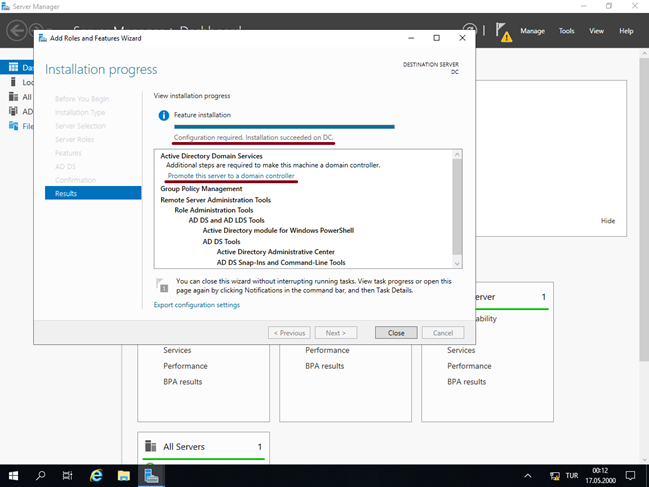Open the View menu
This screenshot has height=487, width=649.
point(596,31)
